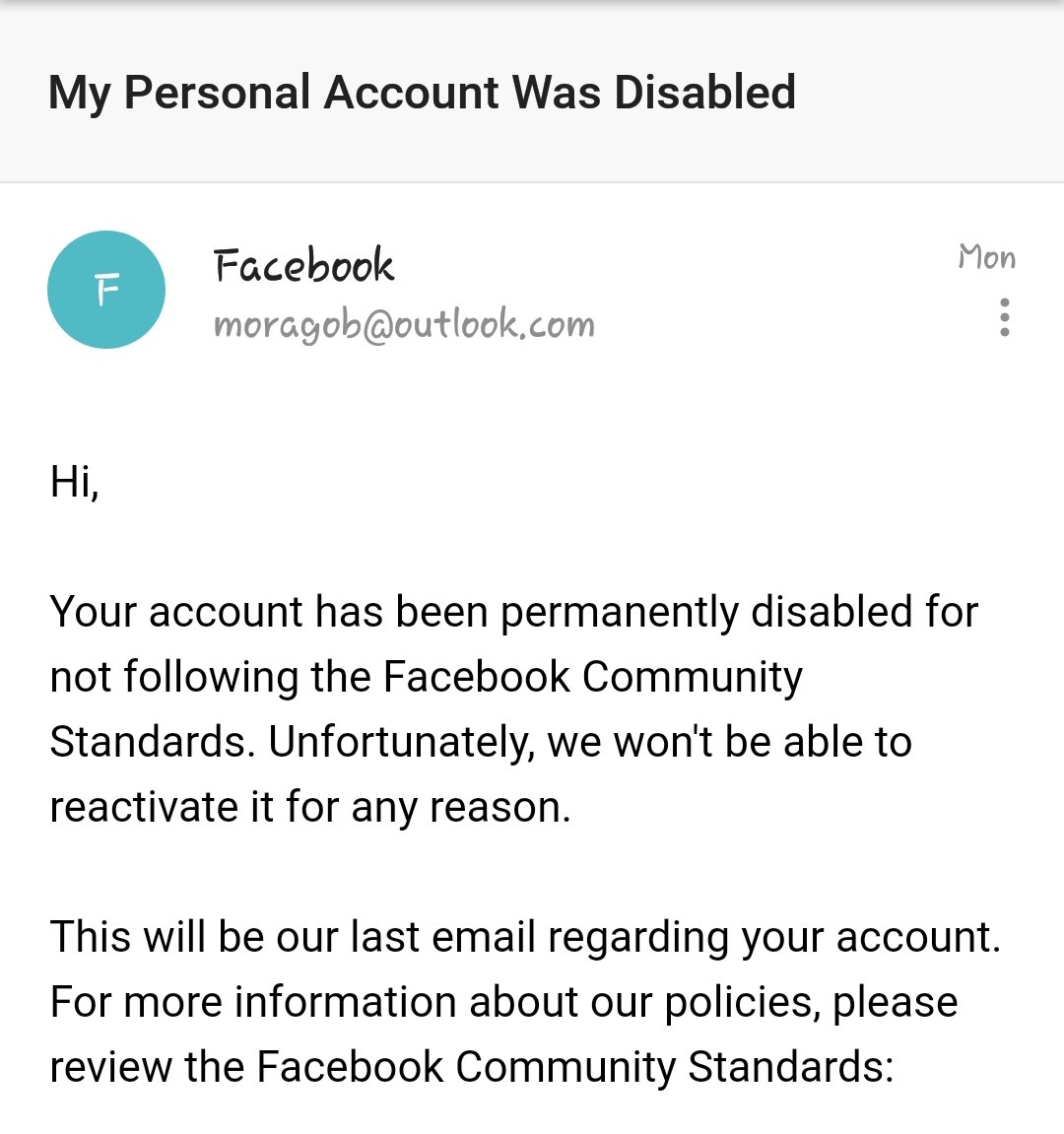
Task: Tap the subject My Personal Account Was Disabled
Action: pyautogui.click(x=422, y=93)
